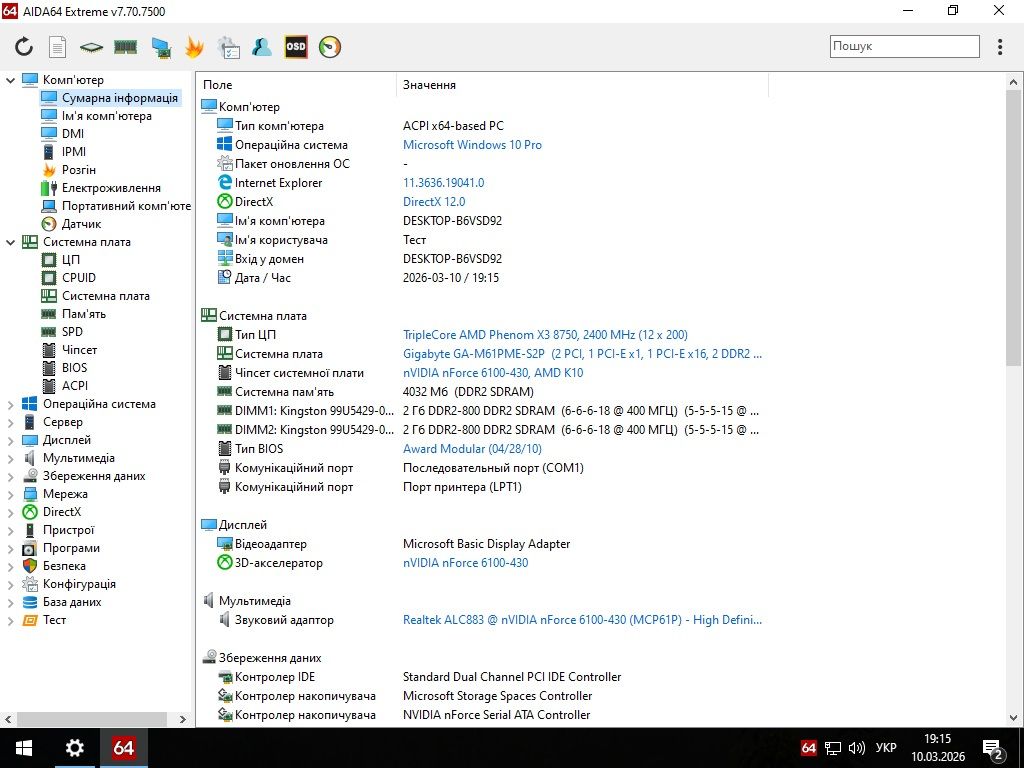Select Розгін tree item

(x=78, y=170)
